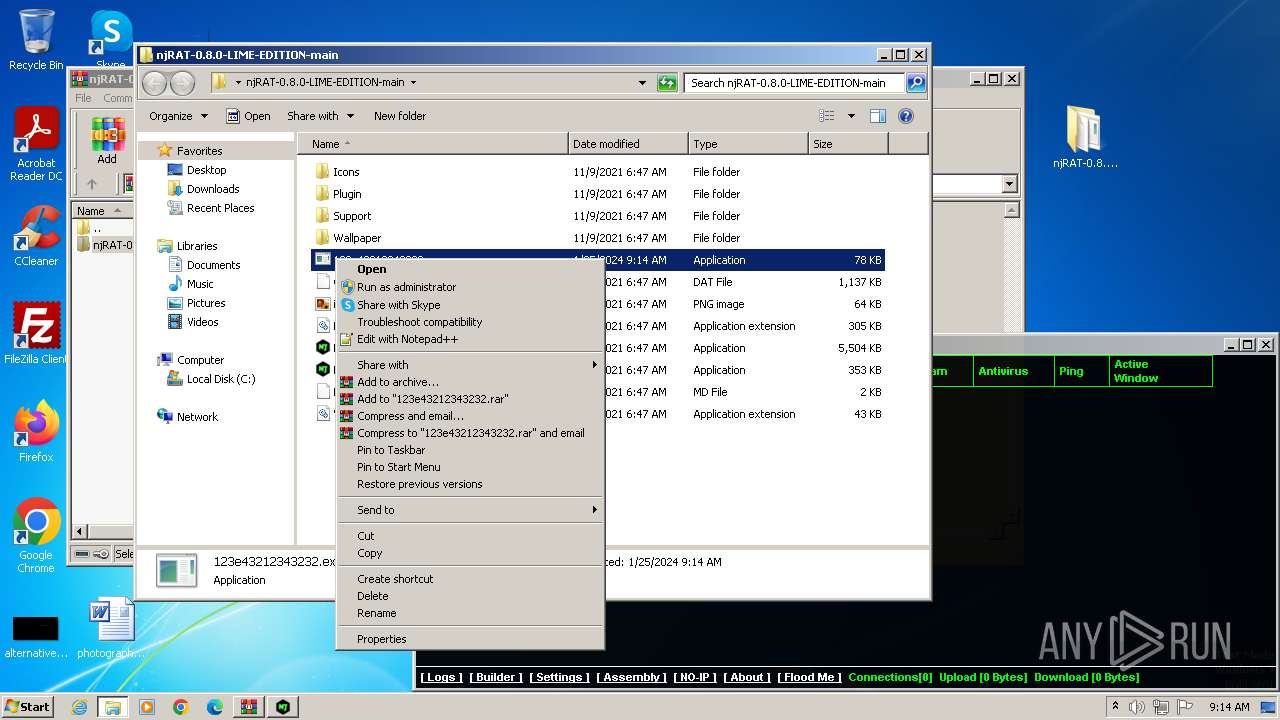Image resolution: width=1280 pixels, height=720 pixels.
Task: Click njRAT NO-IP link
Action: 695,677
